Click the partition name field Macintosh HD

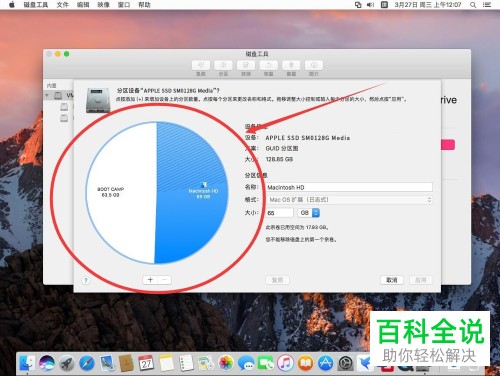point(349,187)
